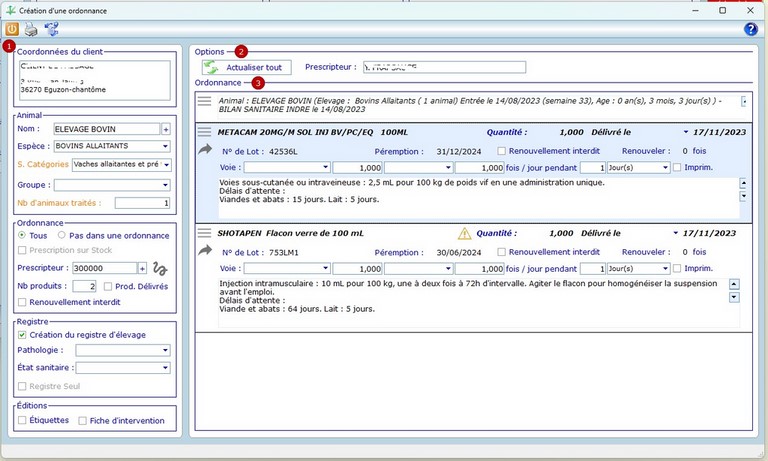This screenshot has width=768, height=461.
Task: Click the printer icon in the toolbar
Action: coord(31,30)
